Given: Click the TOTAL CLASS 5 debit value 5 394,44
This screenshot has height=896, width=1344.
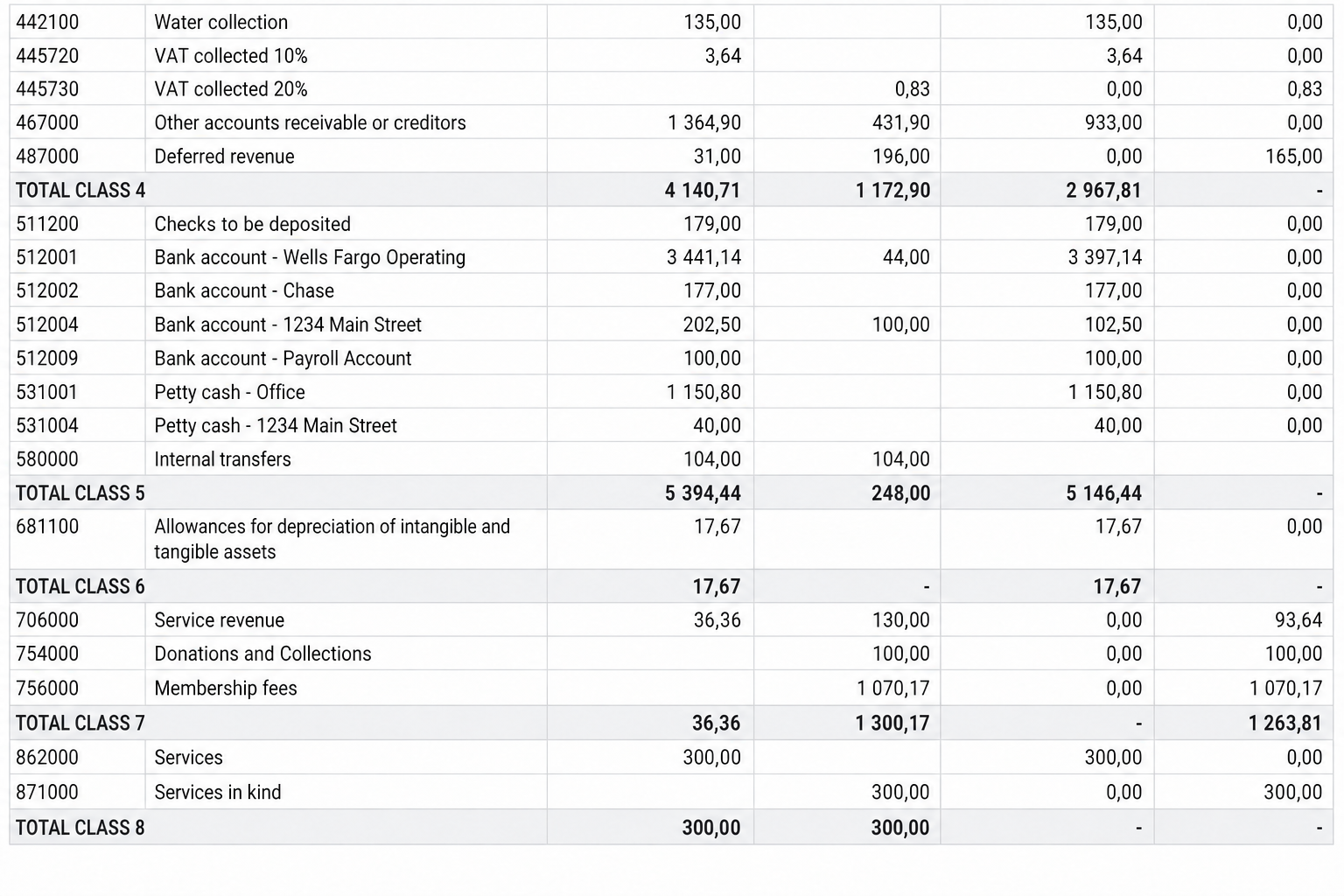Looking at the screenshot, I should pos(703,493).
